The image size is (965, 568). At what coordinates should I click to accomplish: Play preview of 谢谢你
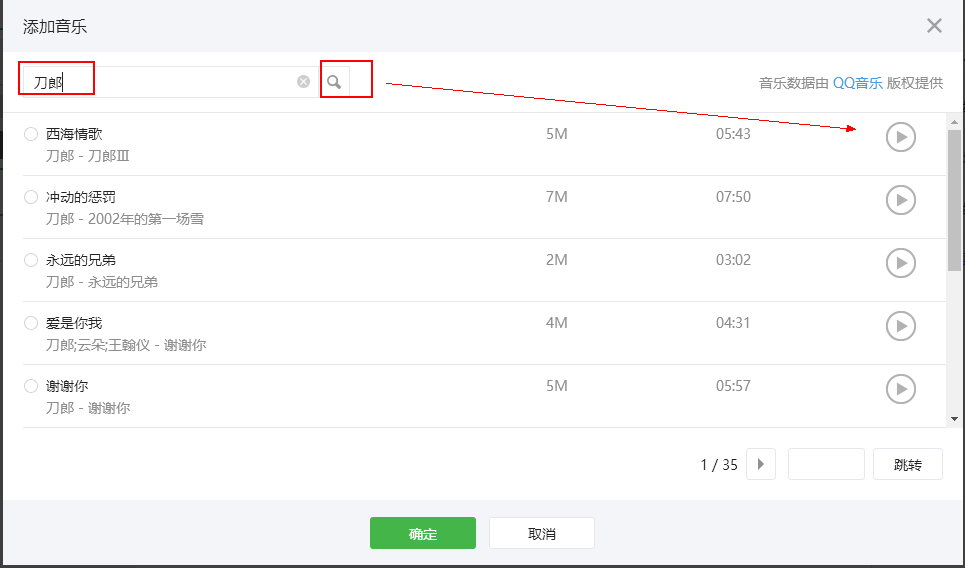pyautogui.click(x=900, y=389)
